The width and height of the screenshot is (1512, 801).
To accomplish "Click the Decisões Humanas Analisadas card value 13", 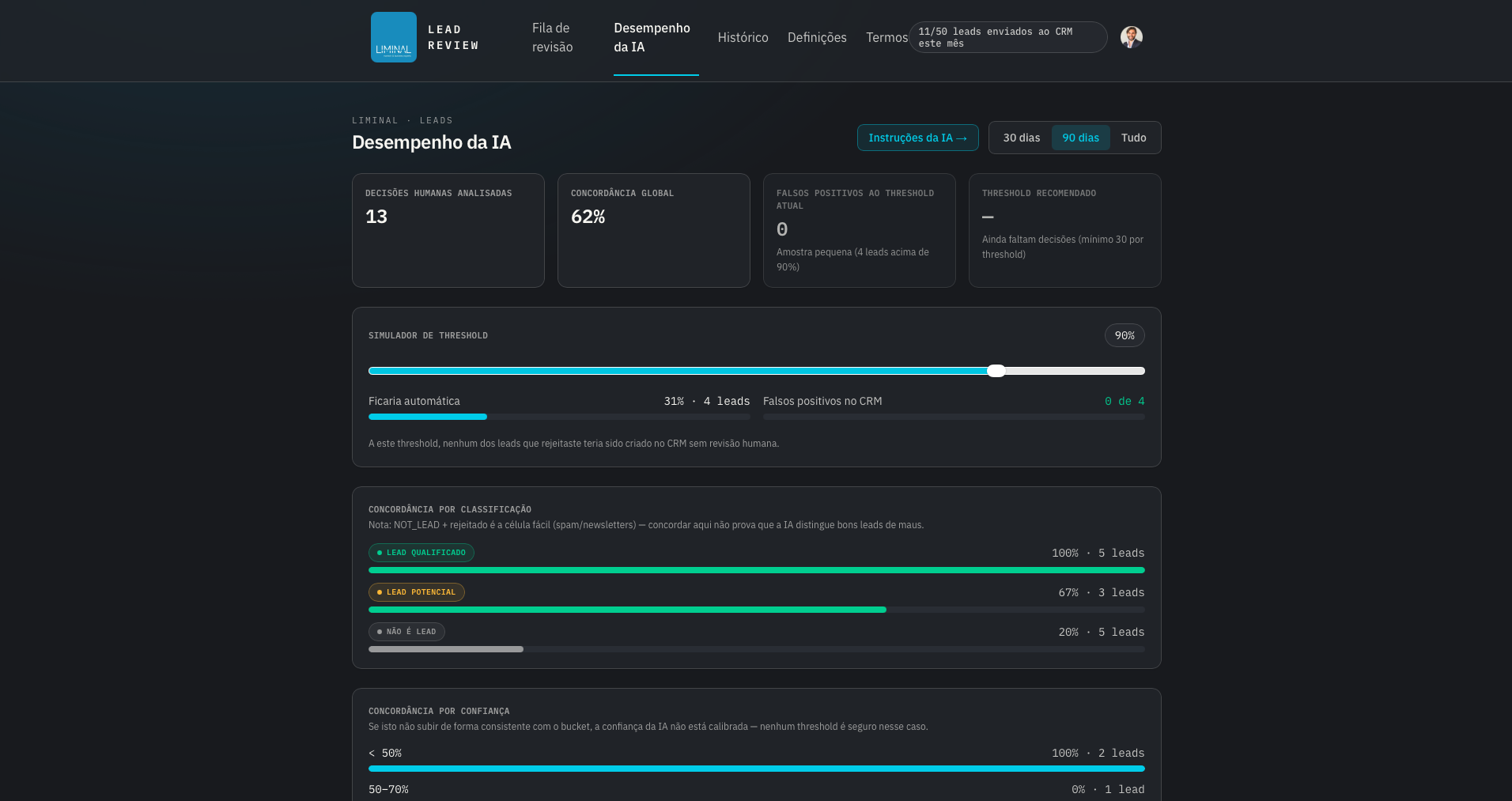I will coord(376,217).
